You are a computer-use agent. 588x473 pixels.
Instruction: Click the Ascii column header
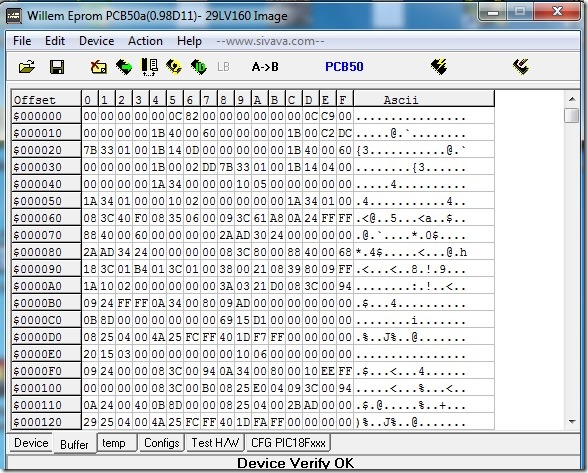tap(423, 99)
